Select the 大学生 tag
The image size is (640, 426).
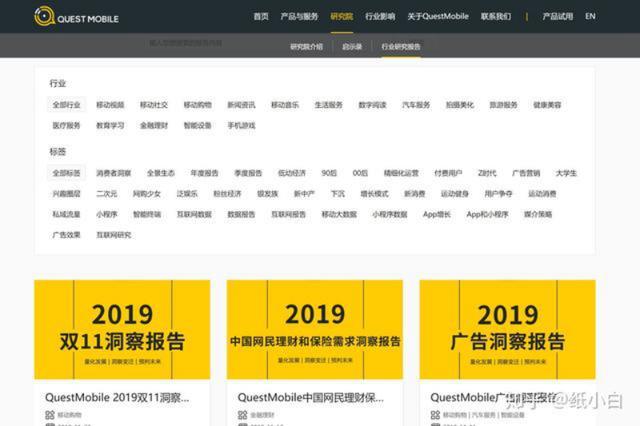click(x=566, y=173)
